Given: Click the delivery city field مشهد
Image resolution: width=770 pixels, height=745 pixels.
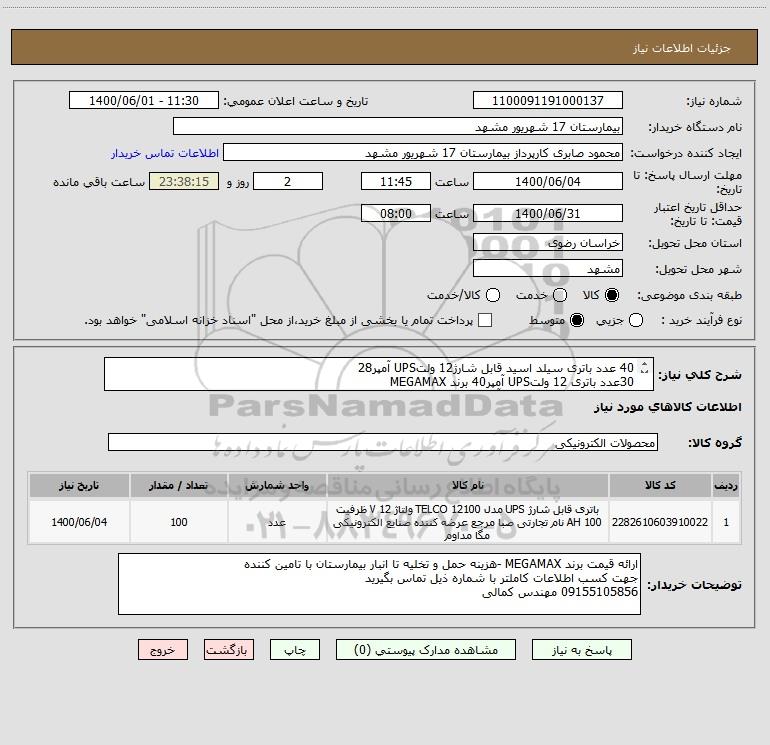Looking at the screenshot, I should 548,269.
